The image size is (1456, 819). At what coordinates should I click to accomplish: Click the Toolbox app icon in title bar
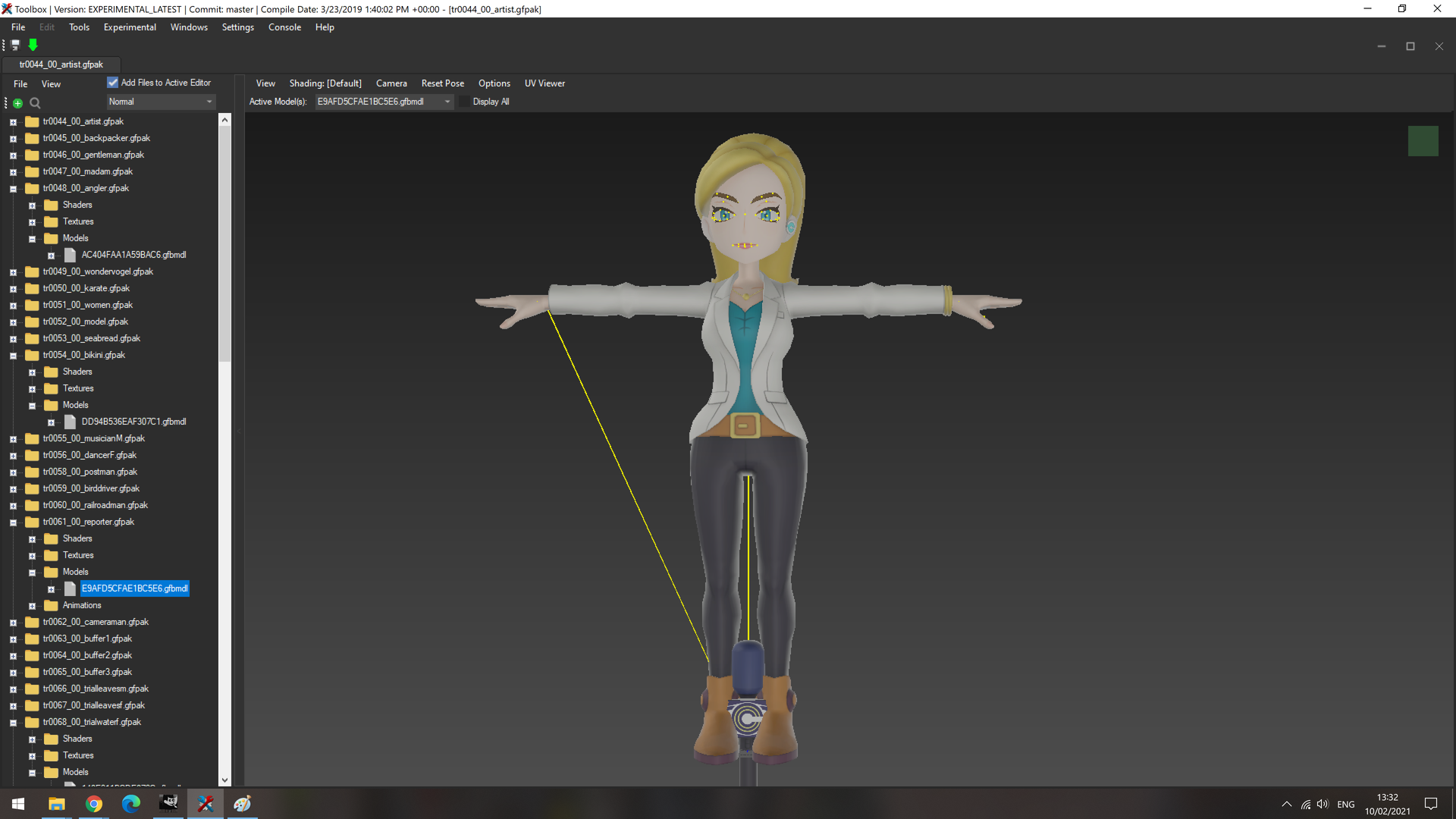7,9
